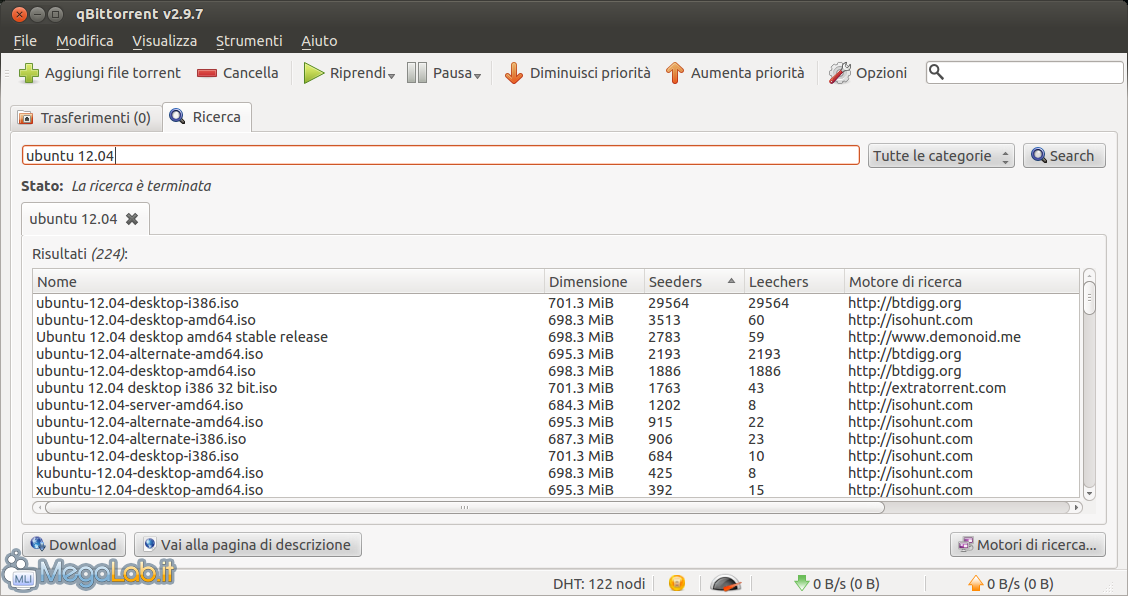Viewport: 1128px width, 596px height.
Task: Switch to the Ricerca tab
Action: 207,117
